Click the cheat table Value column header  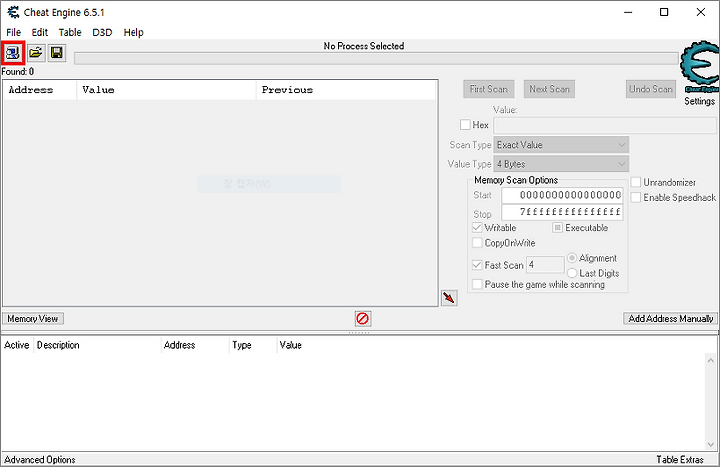tap(291, 345)
